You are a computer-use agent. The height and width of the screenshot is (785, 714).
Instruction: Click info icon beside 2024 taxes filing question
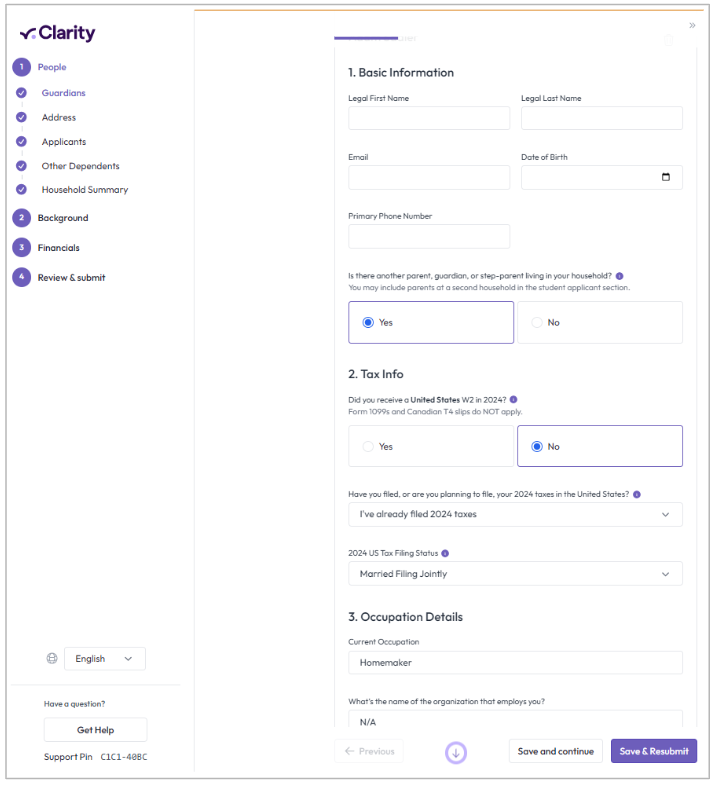(637, 494)
